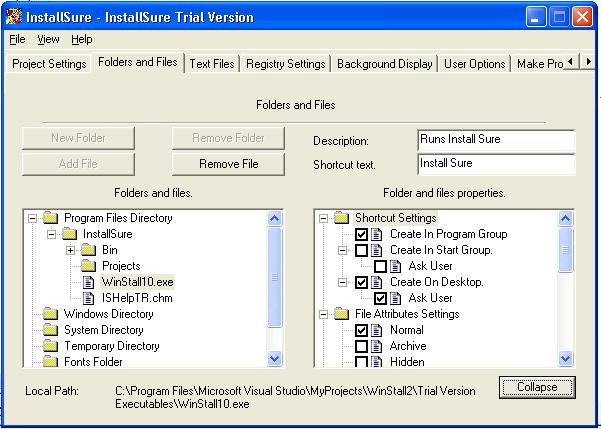Toggle Create In Start Group checkbox
Screen dimensions: 601x429
coord(361,250)
